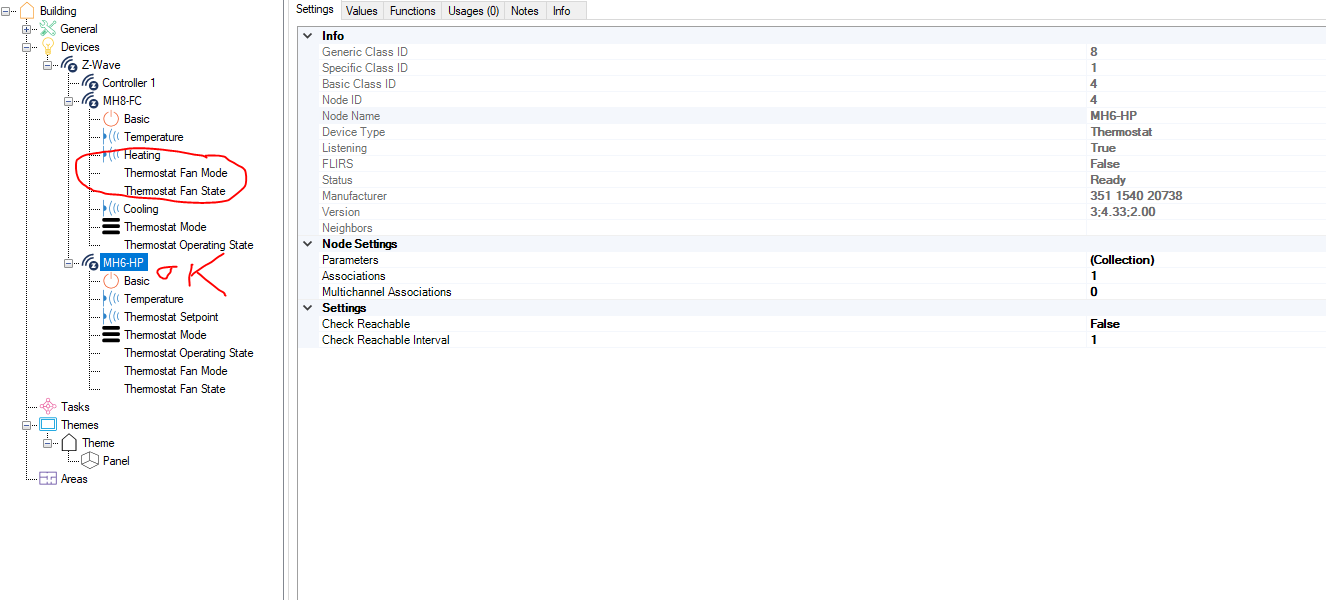Click the Tasks pink gear icon
This screenshot has width=1326, height=600.
tap(48, 407)
